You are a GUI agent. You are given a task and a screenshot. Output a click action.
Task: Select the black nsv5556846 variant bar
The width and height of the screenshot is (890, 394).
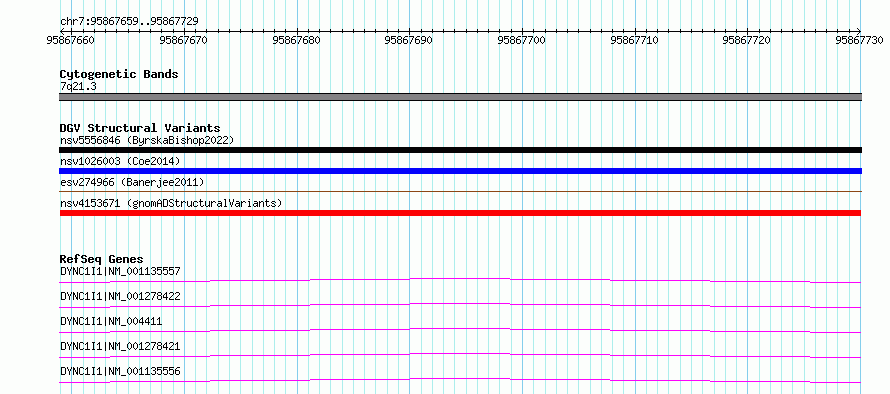460,150
